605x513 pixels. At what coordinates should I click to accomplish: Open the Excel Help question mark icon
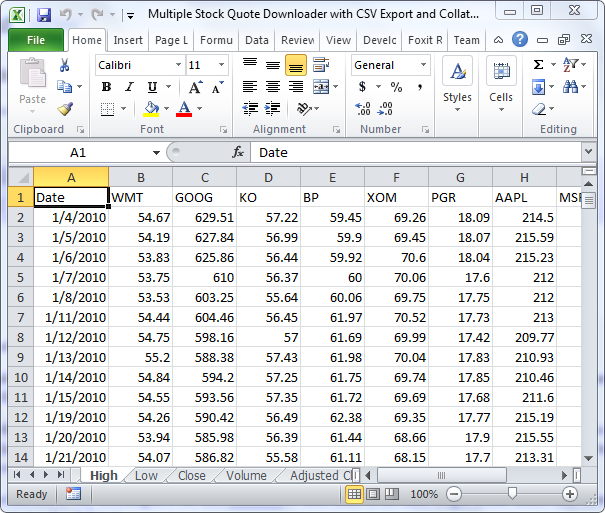point(520,40)
